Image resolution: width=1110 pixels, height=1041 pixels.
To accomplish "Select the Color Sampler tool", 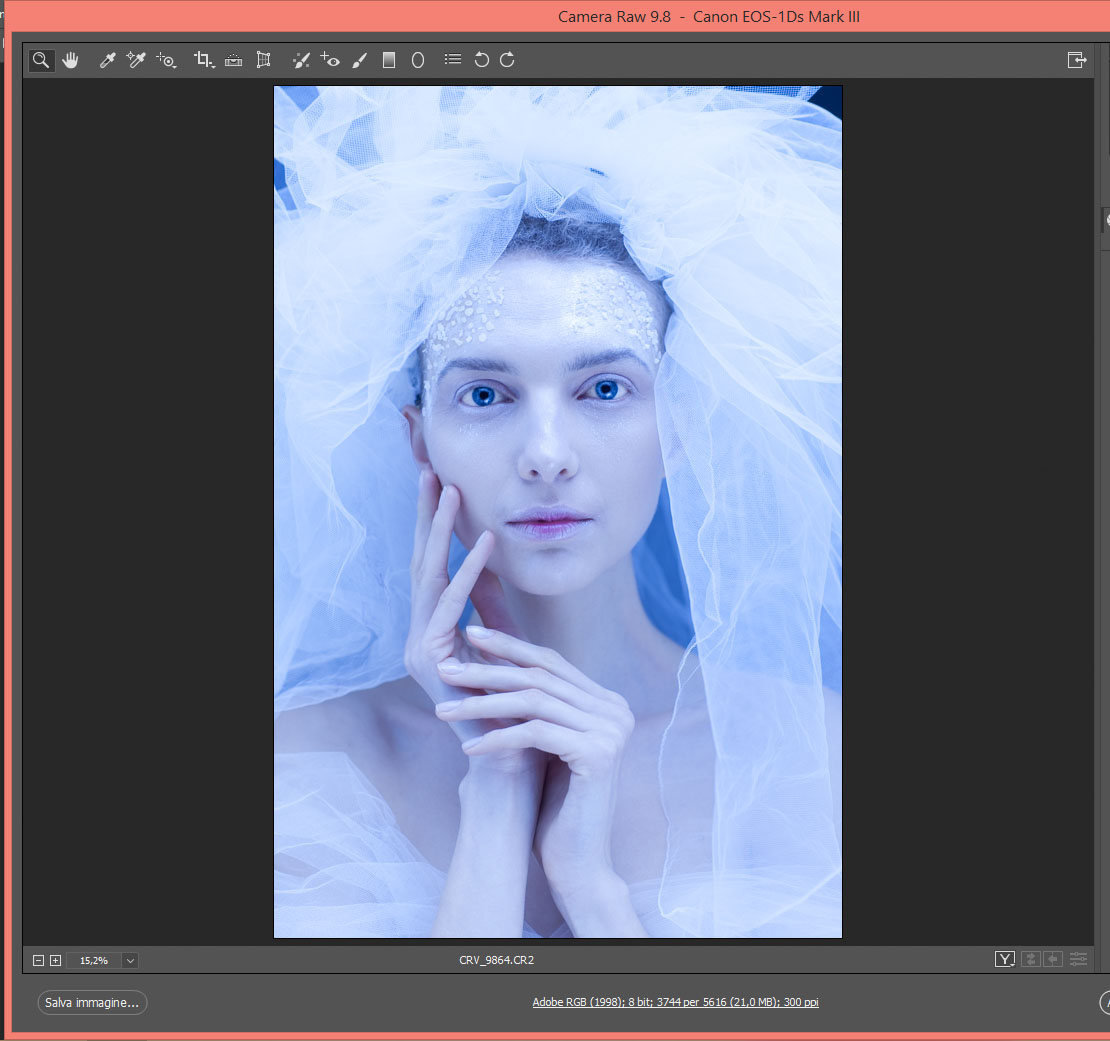I will click(136, 60).
